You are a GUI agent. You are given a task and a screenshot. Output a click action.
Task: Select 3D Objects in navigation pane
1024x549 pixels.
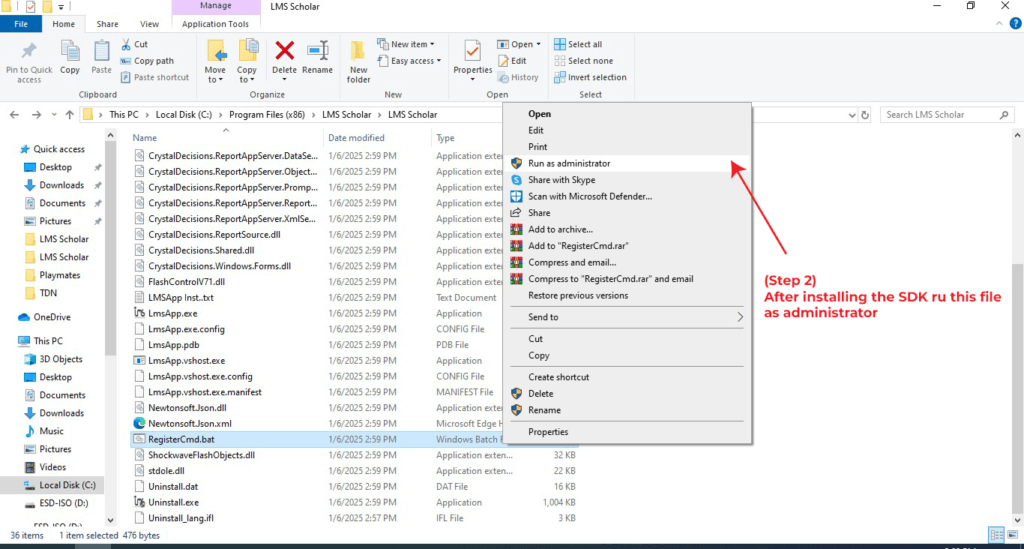pyautogui.click(x=61, y=359)
